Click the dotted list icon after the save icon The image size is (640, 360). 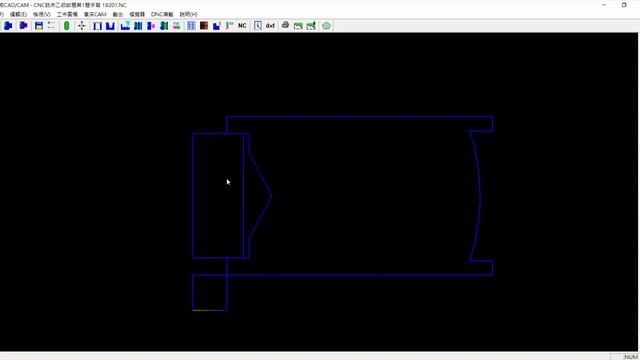click(51, 26)
